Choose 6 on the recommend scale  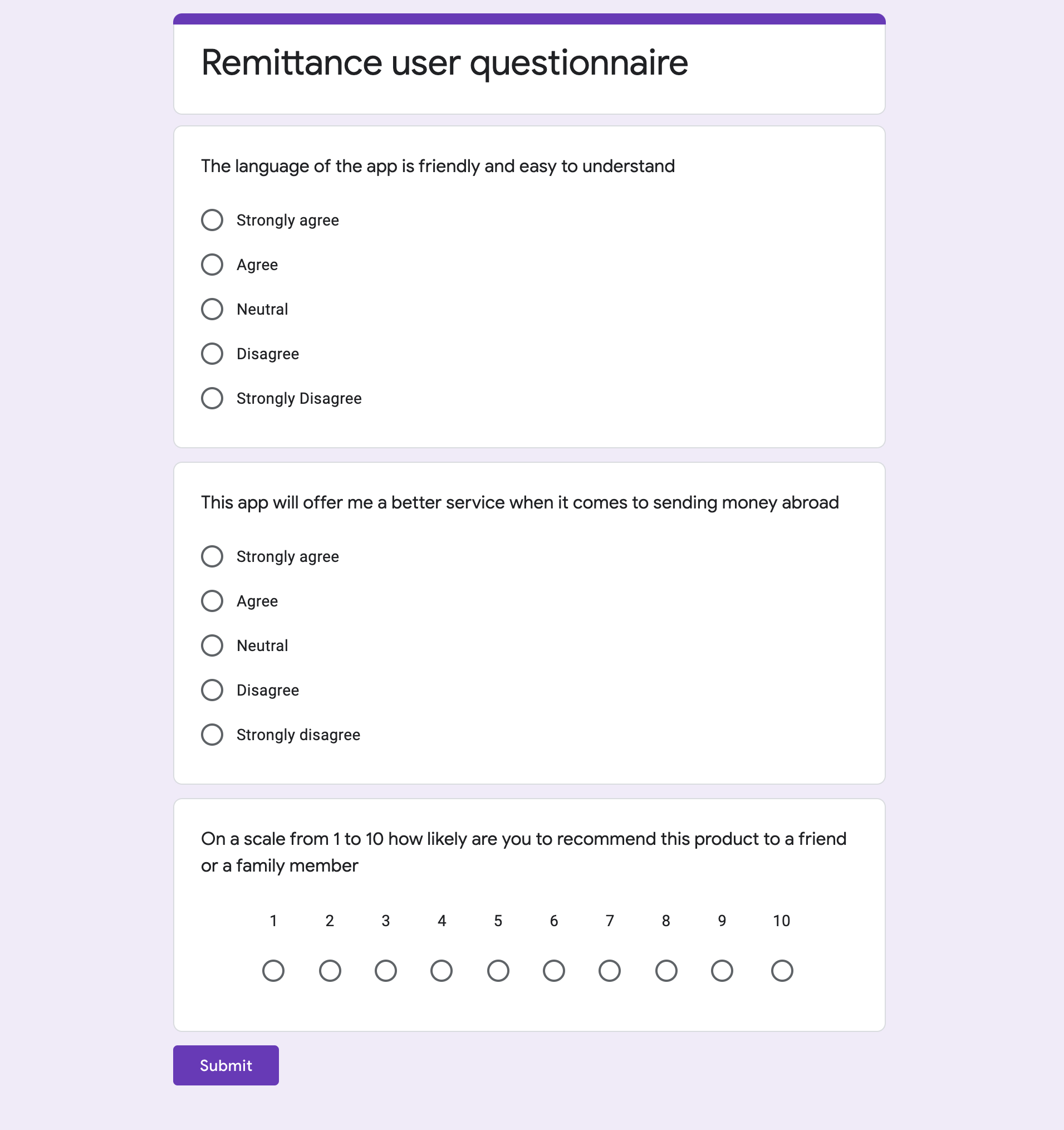click(x=553, y=971)
